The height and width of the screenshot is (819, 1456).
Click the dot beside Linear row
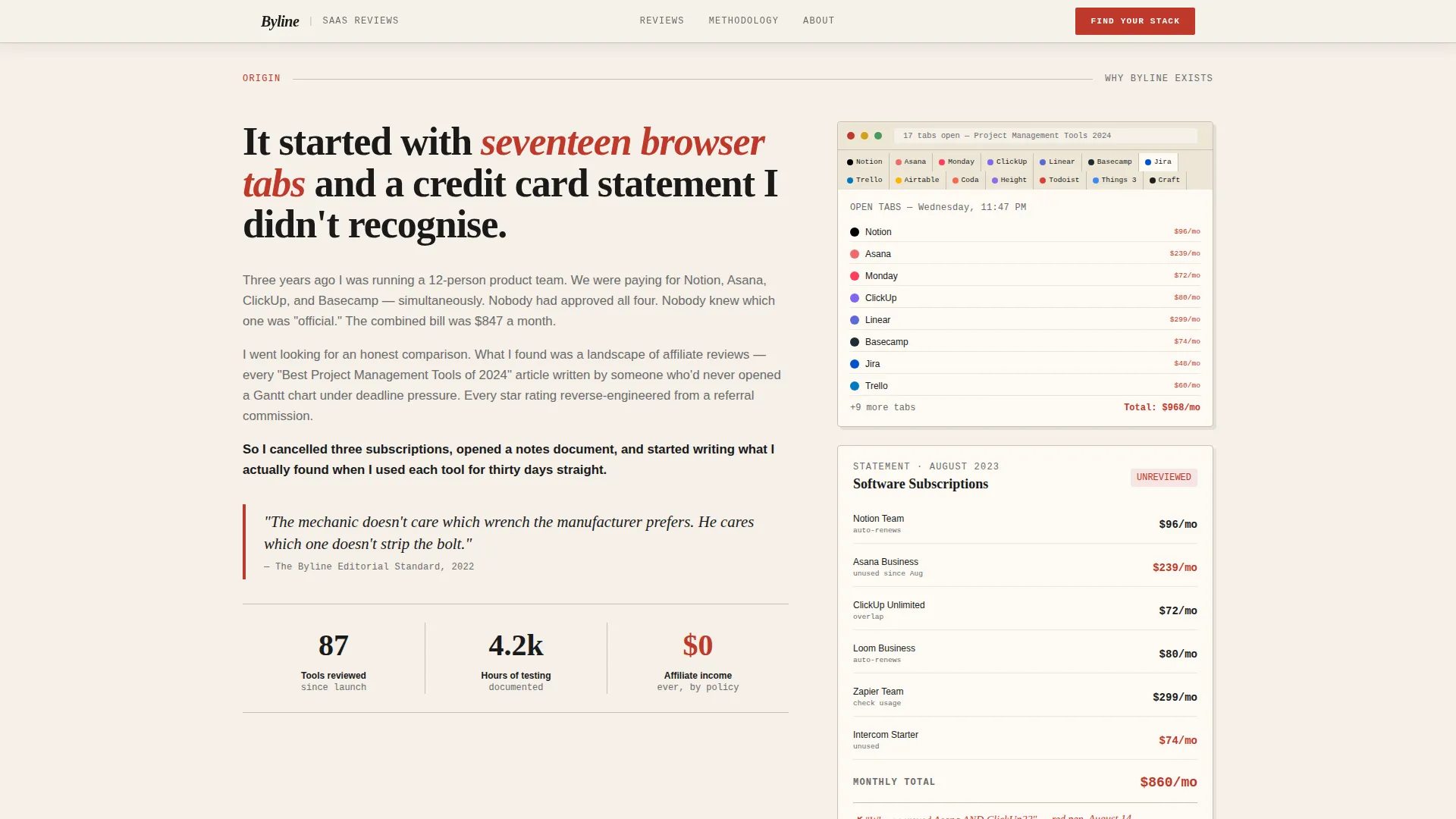(x=855, y=320)
